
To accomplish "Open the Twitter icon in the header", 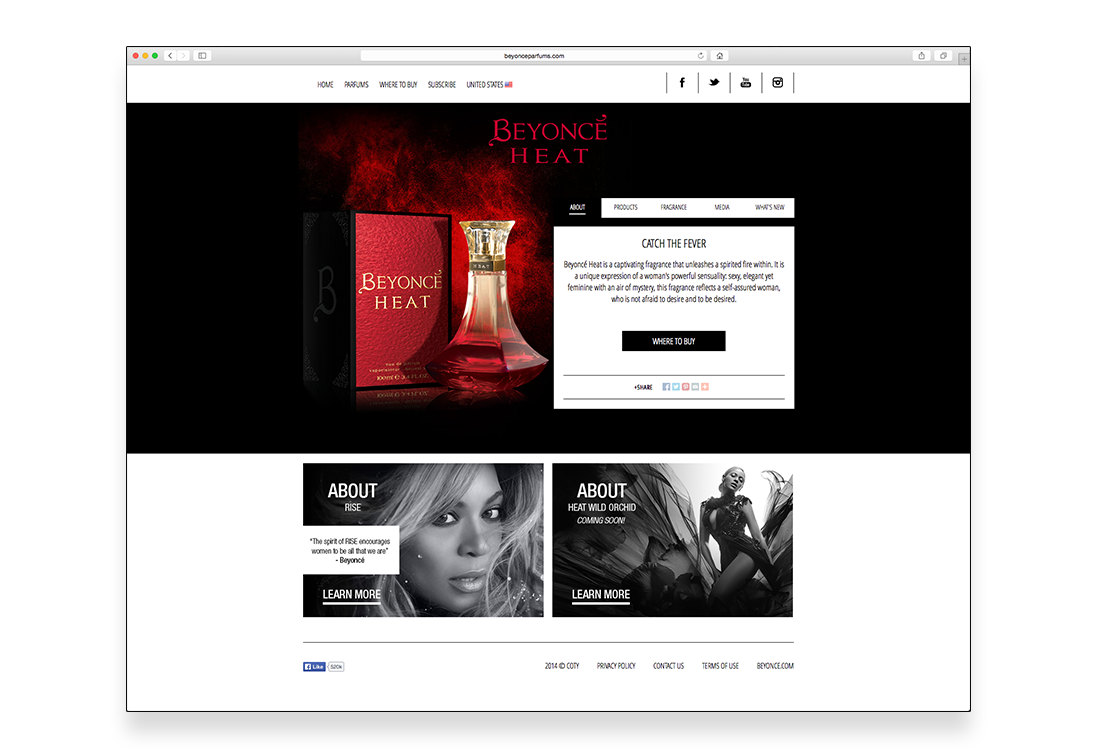I will pyautogui.click(x=713, y=83).
